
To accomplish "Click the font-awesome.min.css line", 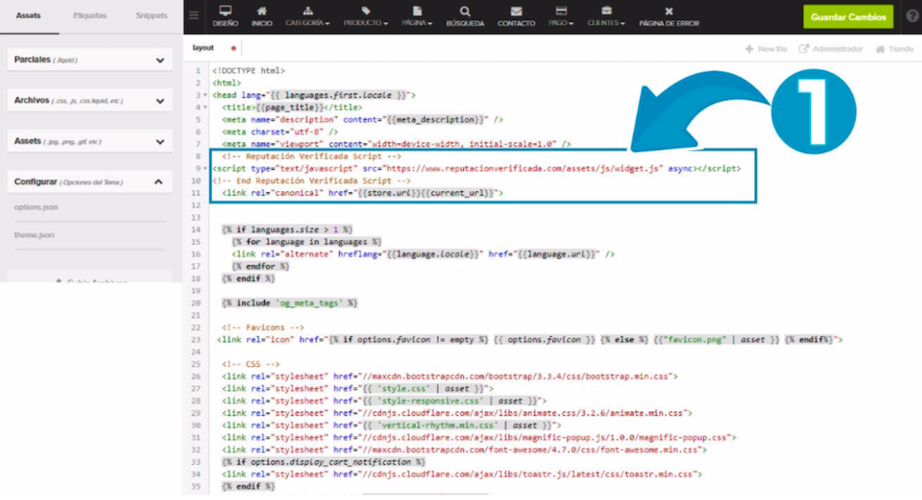I will (465, 450).
